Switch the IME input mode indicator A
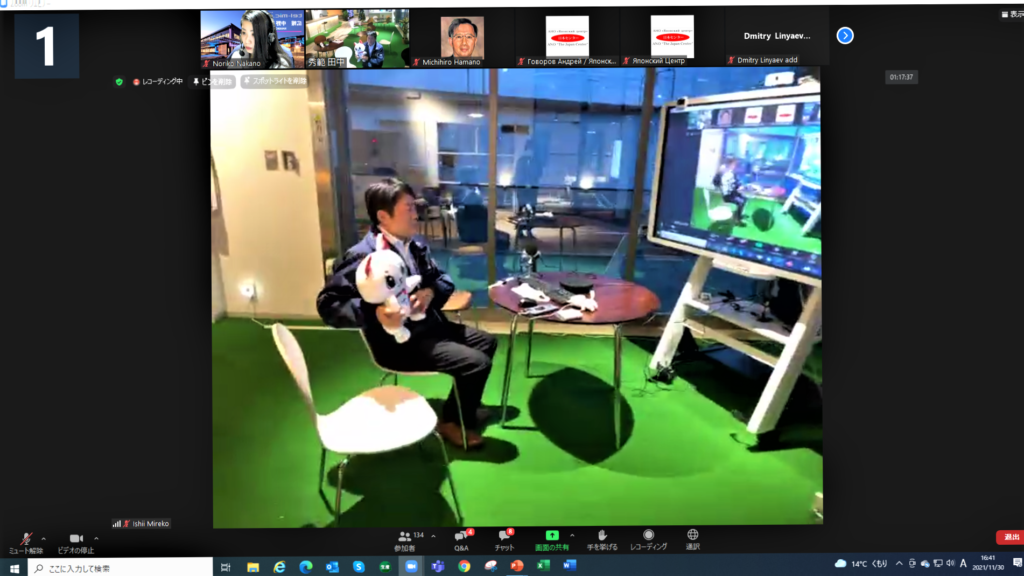The image size is (1024, 576). (963, 564)
